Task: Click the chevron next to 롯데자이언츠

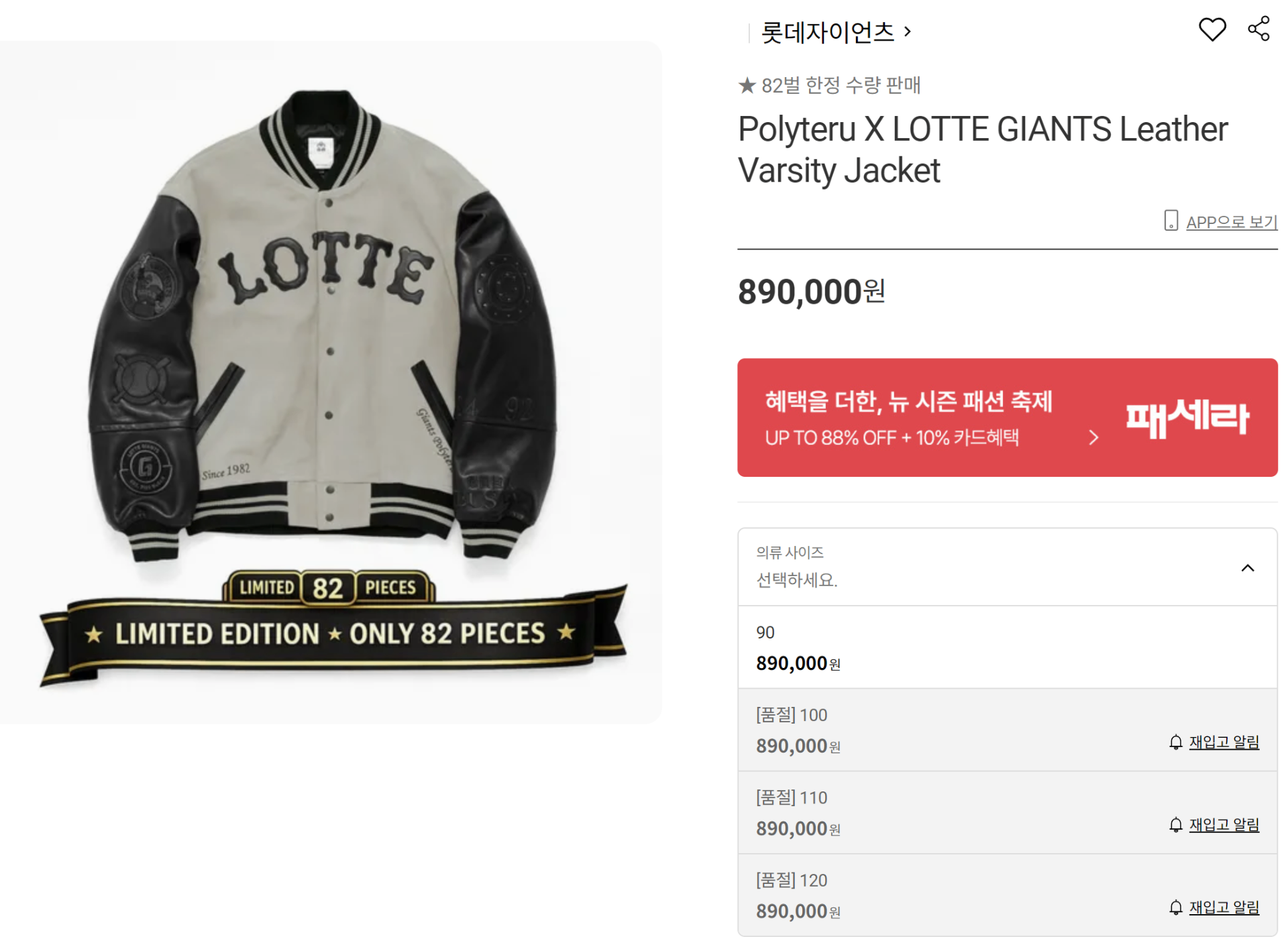Action: (908, 32)
